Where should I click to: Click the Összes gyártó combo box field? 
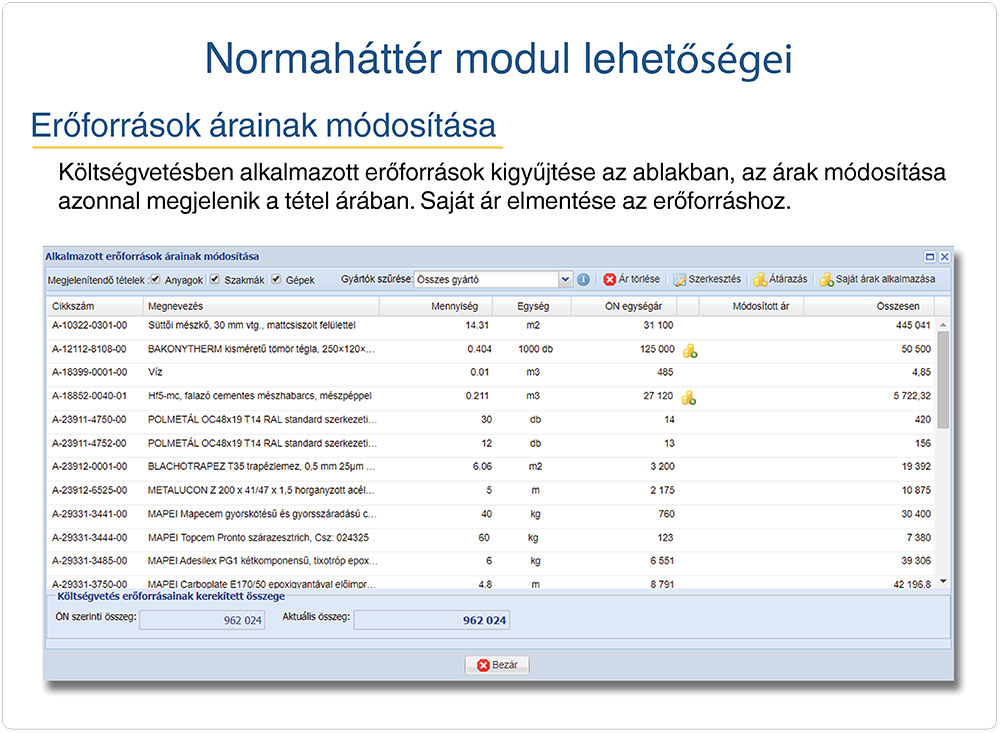(x=487, y=279)
